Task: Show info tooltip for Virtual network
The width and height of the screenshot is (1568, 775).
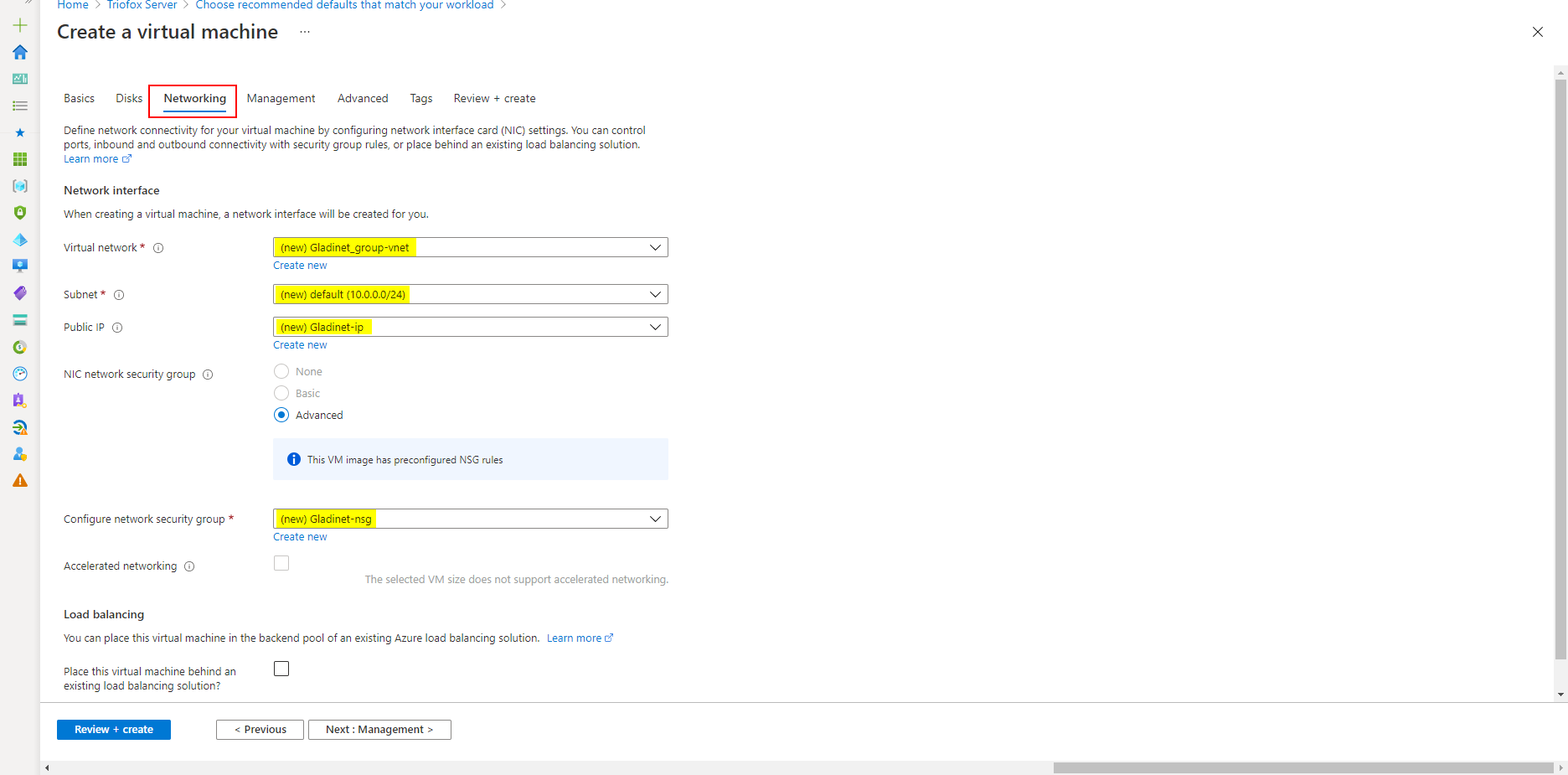Action: [158, 248]
